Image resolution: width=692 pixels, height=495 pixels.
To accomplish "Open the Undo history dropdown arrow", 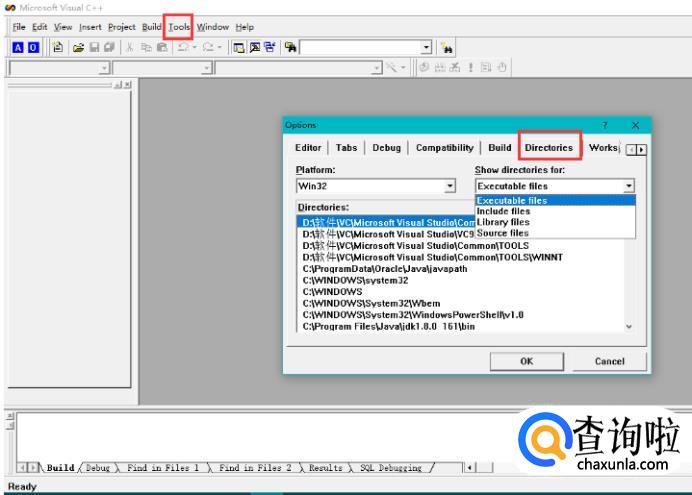I will coord(194,47).
